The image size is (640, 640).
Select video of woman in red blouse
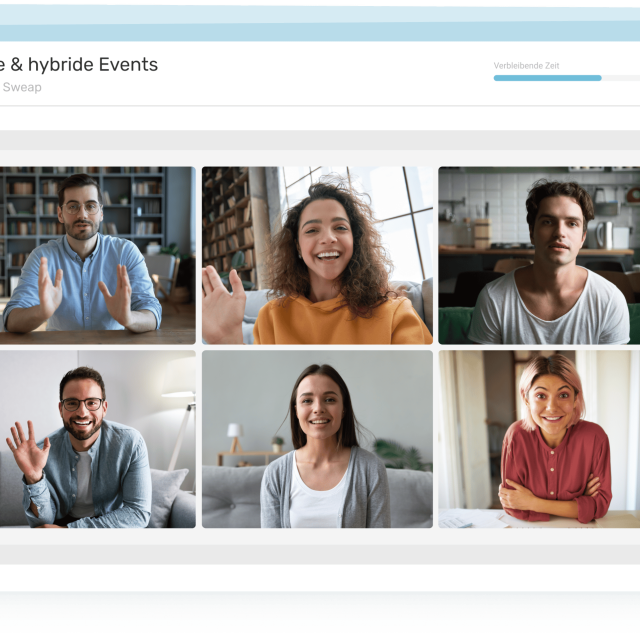pyautogui.click(x=539, y=439)
